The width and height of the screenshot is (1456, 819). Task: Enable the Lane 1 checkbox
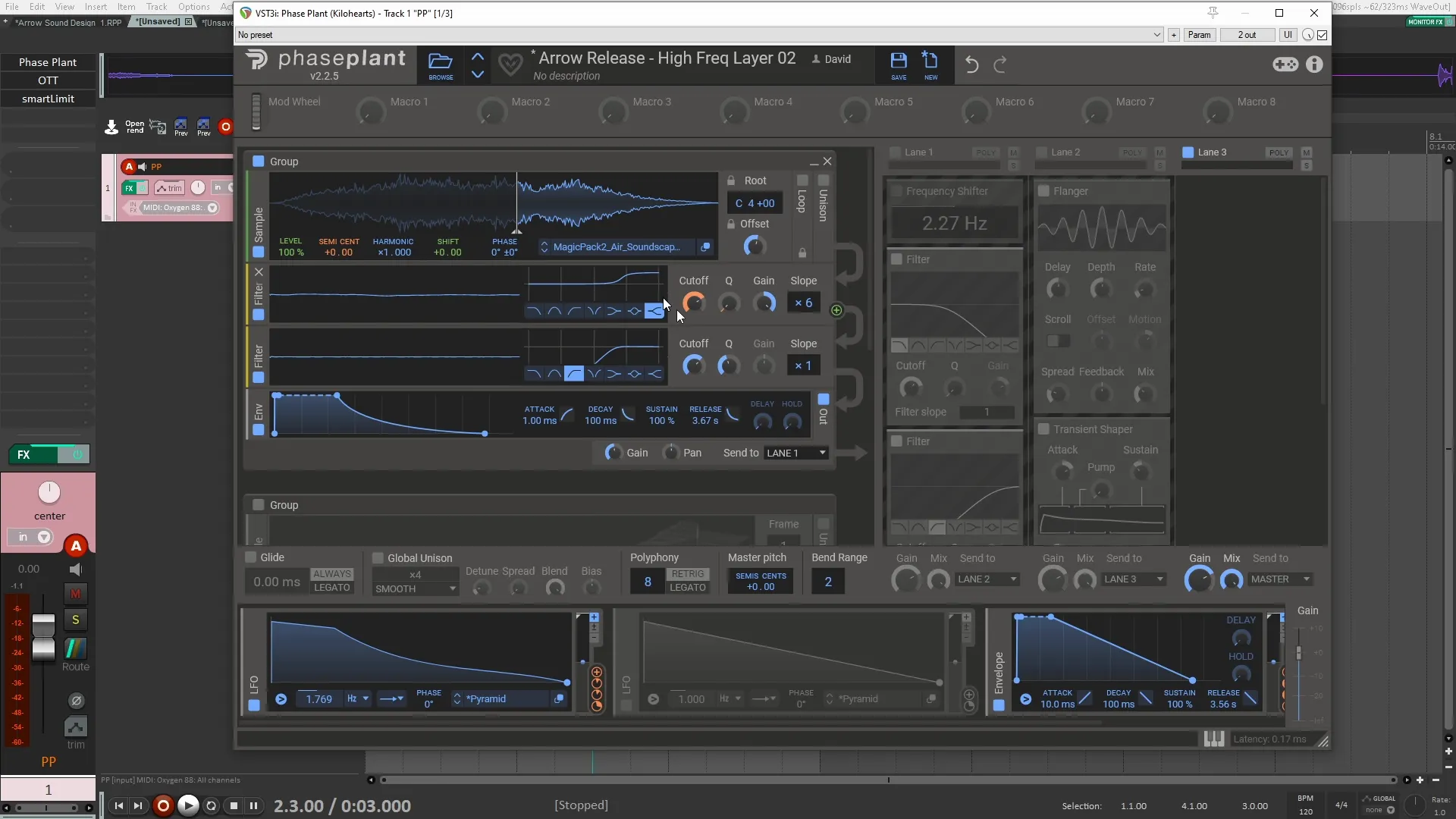[x=895, y=152]
